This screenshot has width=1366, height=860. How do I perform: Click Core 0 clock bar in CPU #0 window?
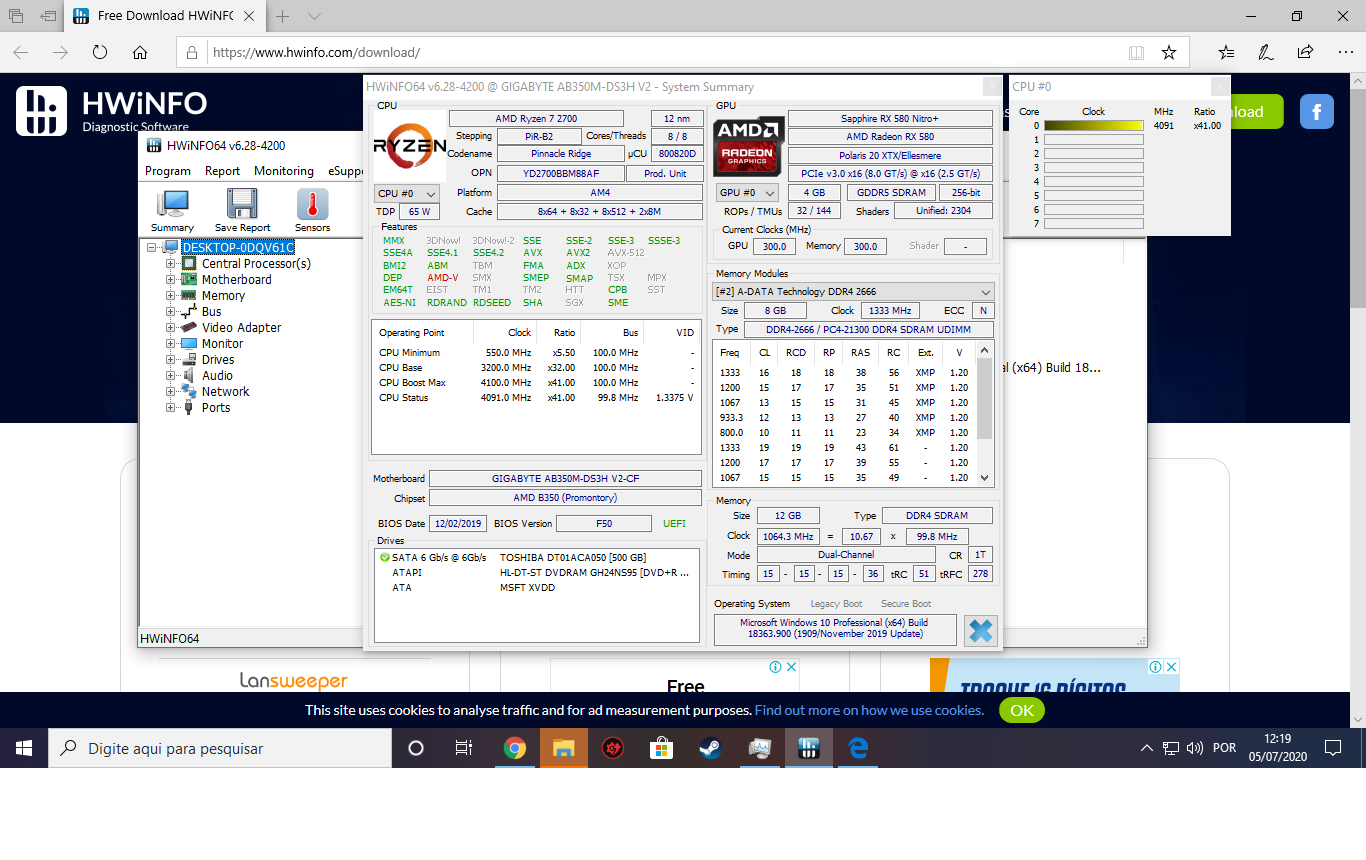point(1093,126)
